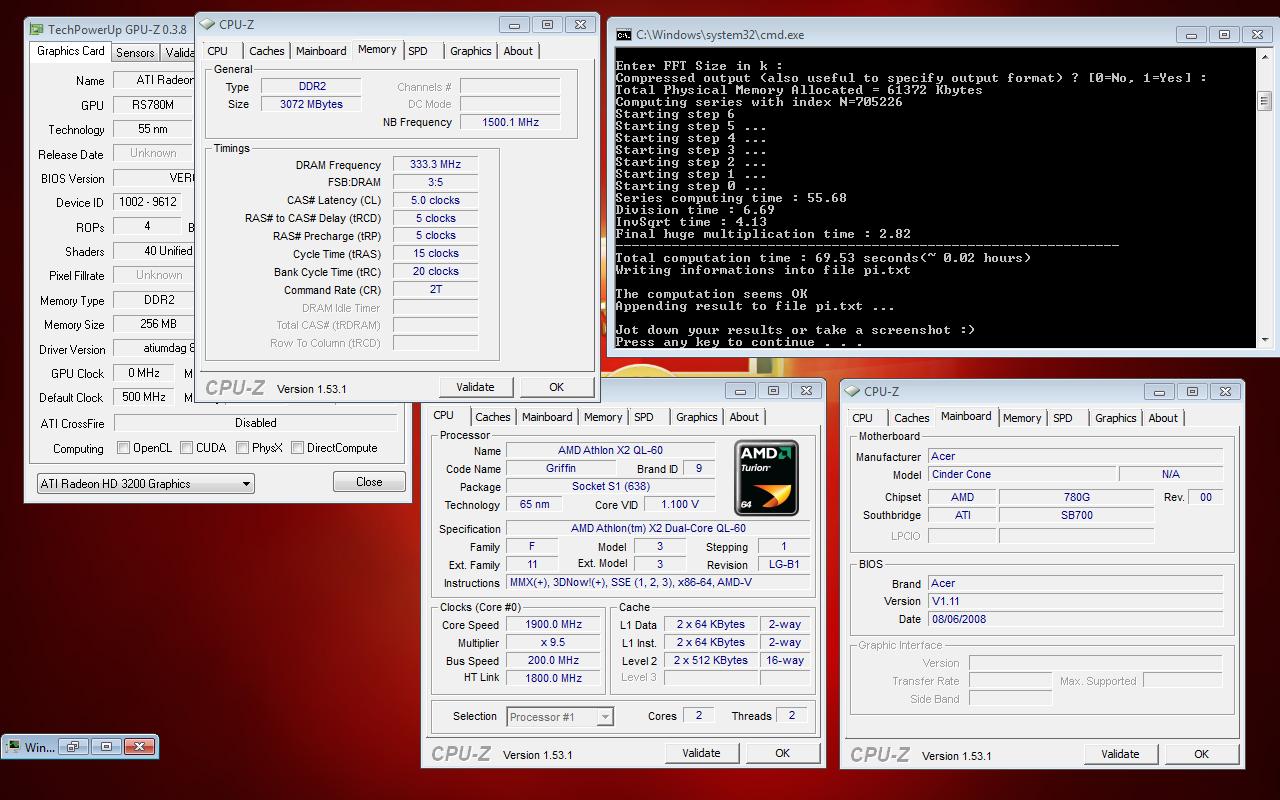This screenshot has height=800, width=1280.
Task: Click the Southbridge SB700 field
Action: pos(1075,515)
